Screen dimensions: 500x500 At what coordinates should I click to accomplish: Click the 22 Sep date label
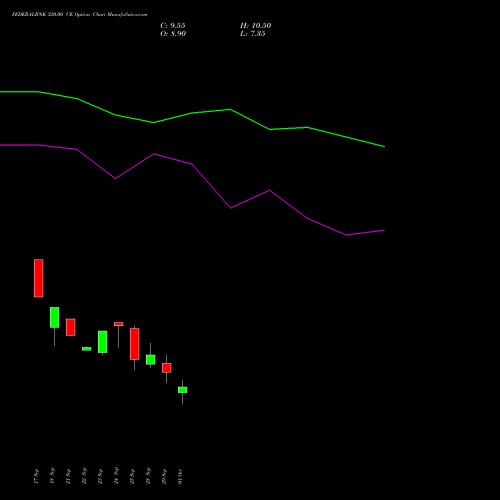point(84,476)
